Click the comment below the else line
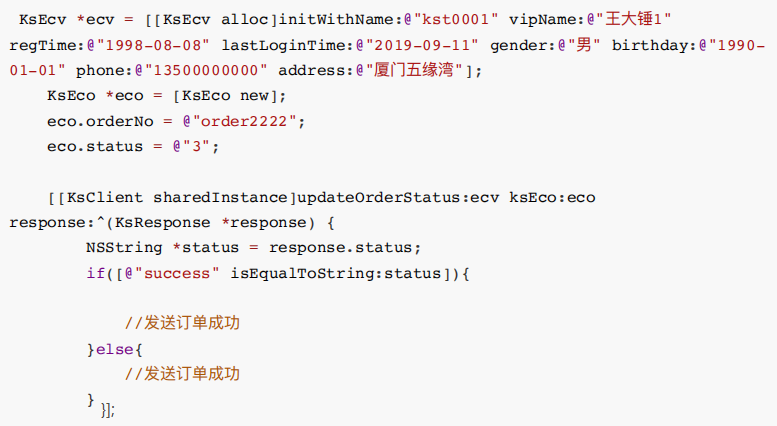 tap(183, 374)
